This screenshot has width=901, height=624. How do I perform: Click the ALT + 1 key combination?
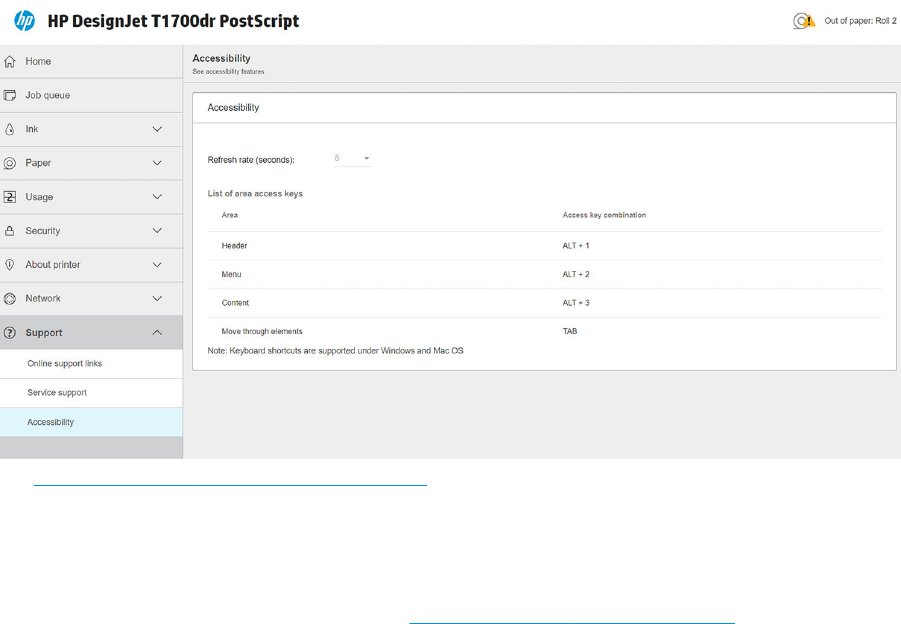[576, 246]
